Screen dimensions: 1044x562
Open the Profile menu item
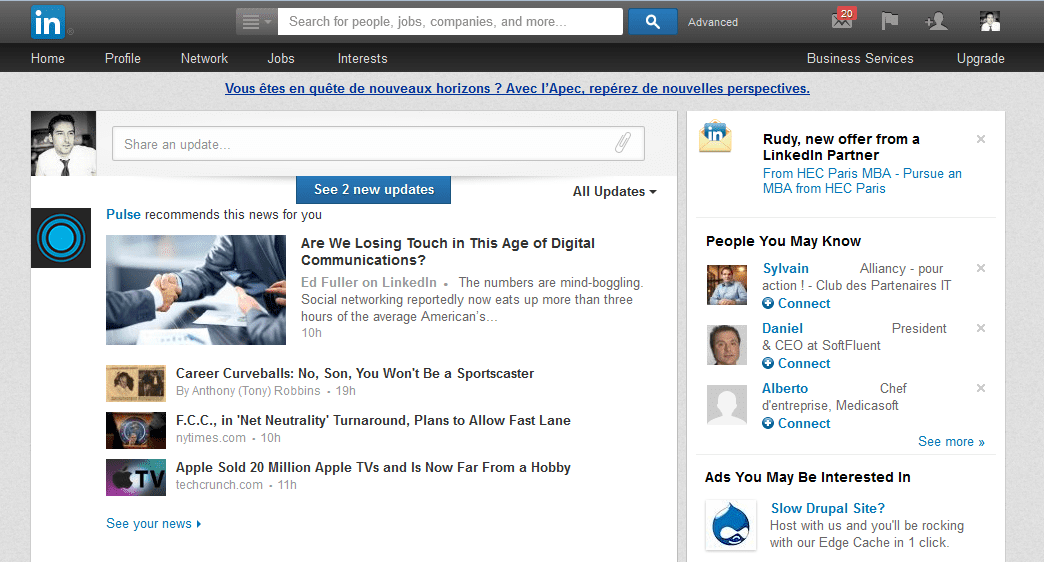tap(123, 59)
